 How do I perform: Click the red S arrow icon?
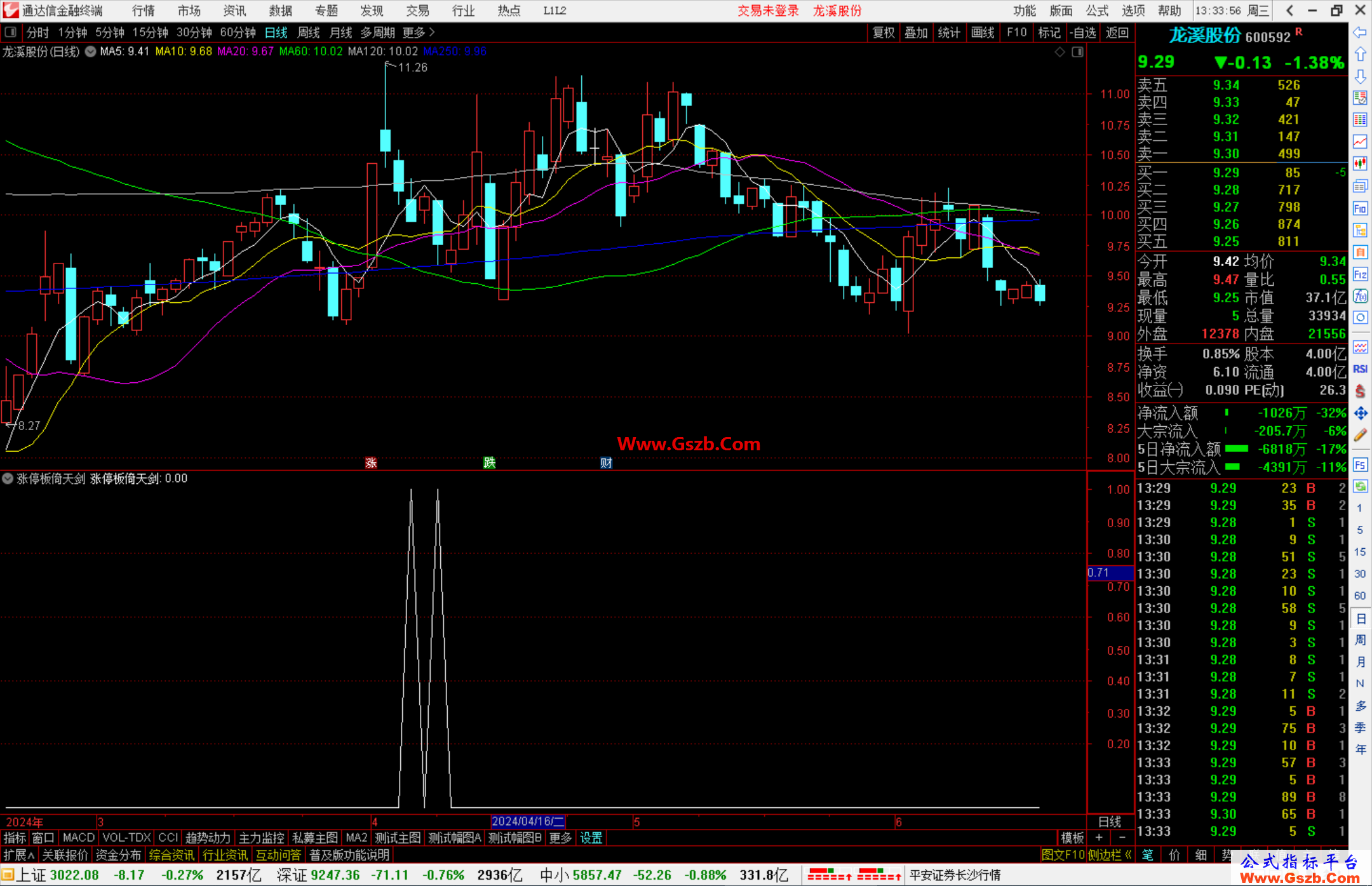[1360, 391]
